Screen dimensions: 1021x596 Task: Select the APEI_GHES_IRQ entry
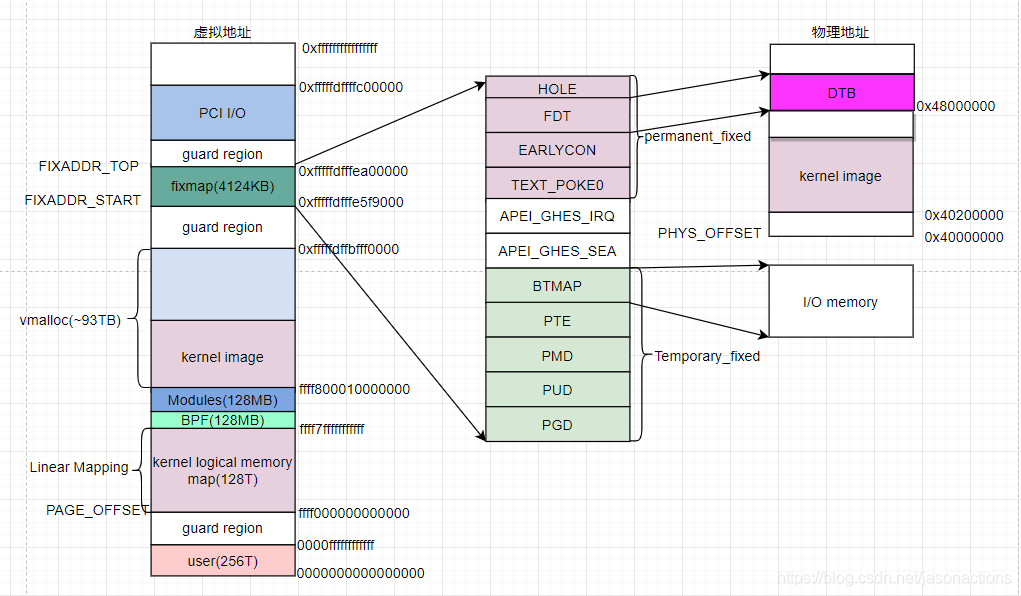pos(557,216)
